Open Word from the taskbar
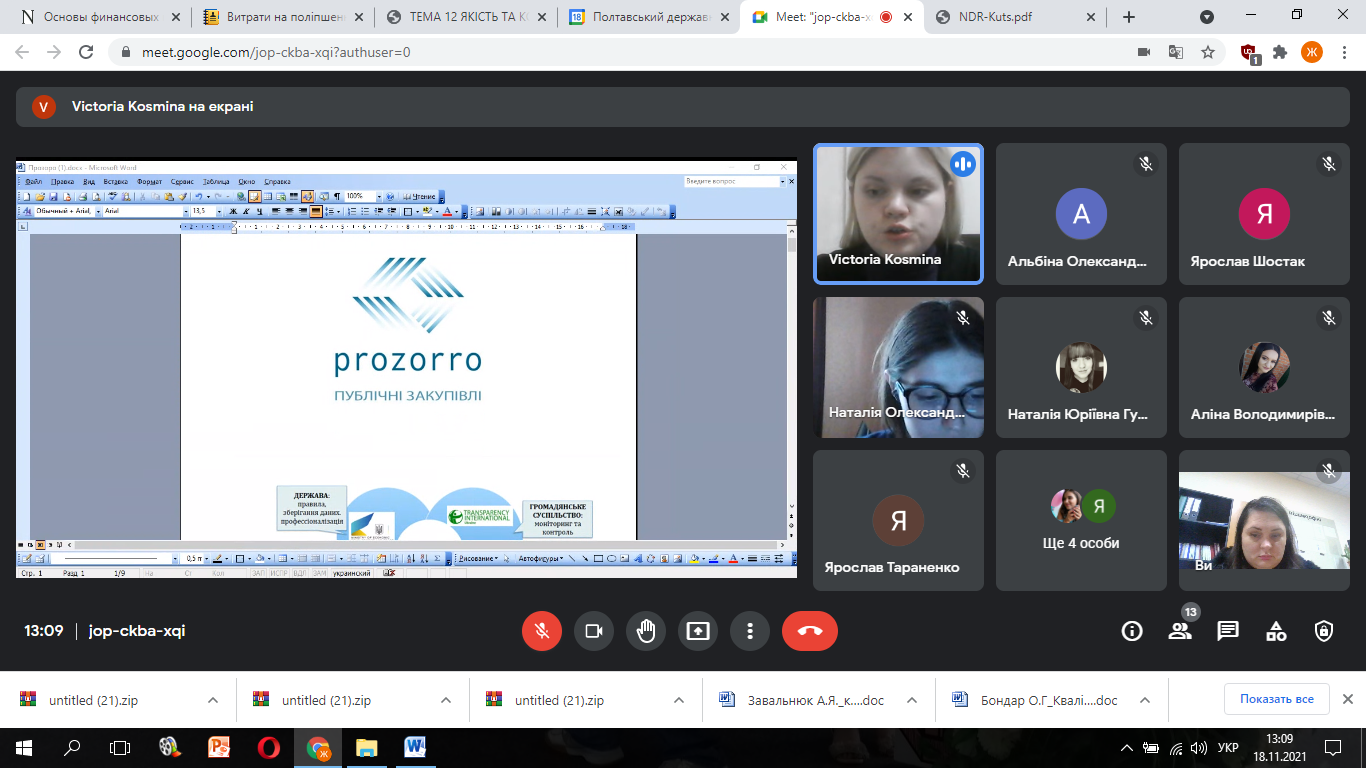Screen dimensions: 1366x768 (415, 747)
